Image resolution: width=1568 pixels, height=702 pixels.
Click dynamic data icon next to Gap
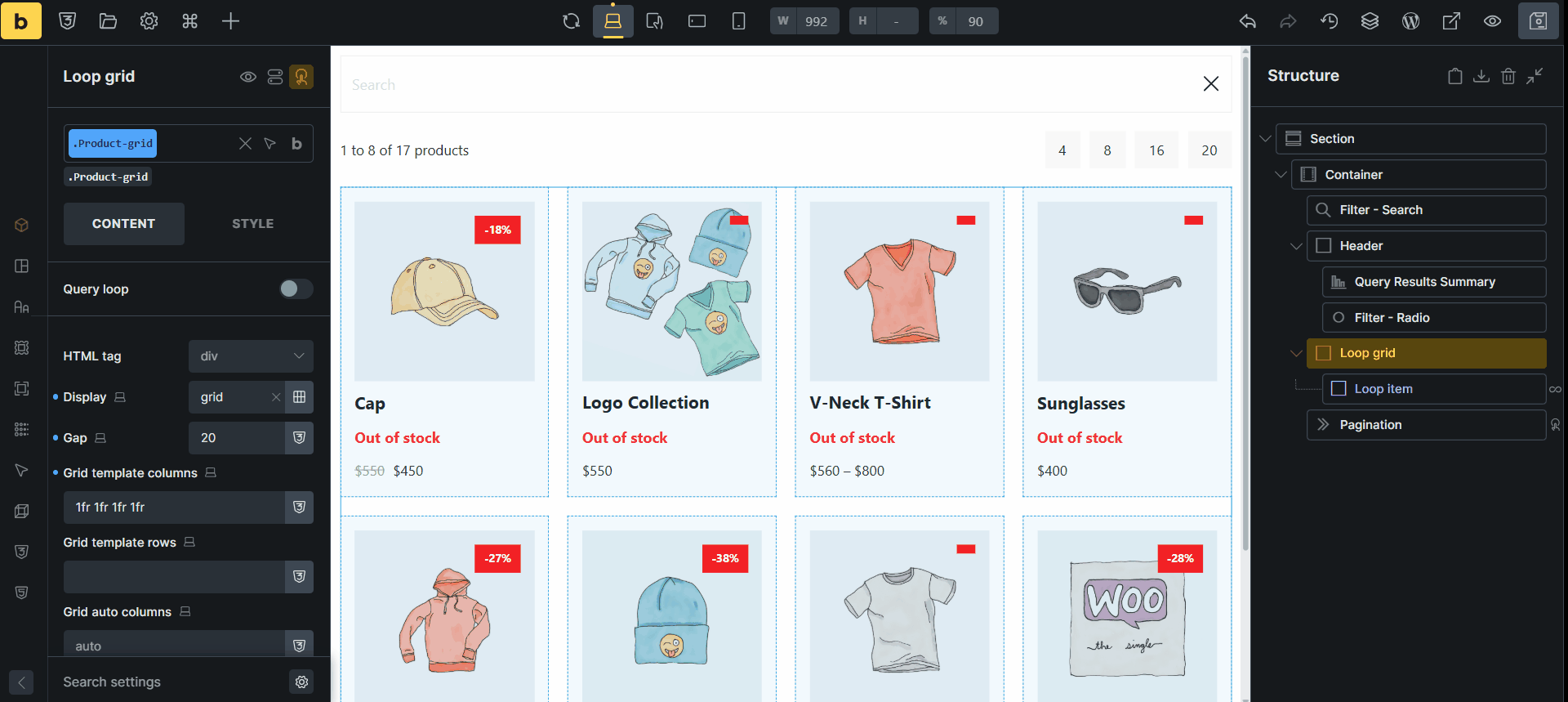(300, 438)
